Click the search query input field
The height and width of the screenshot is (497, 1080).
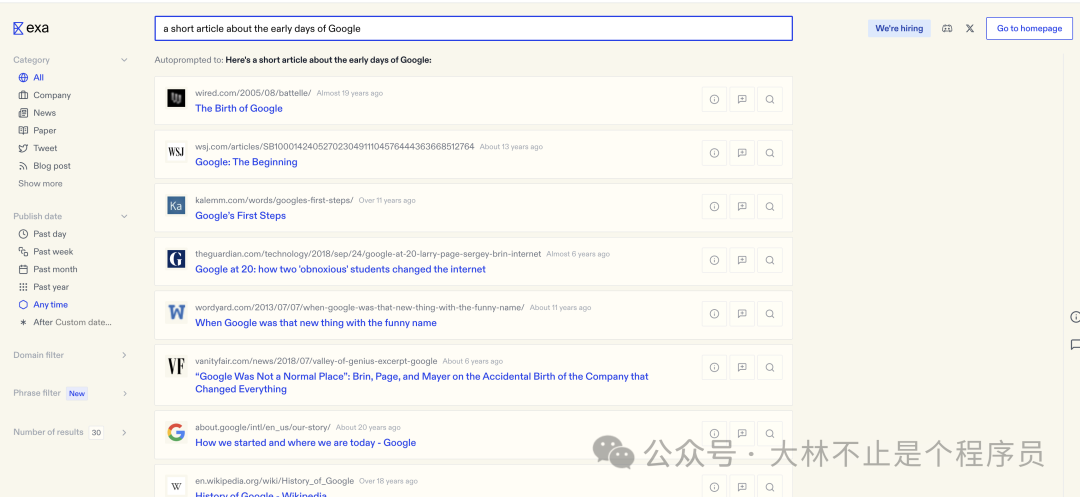point(473,29)
